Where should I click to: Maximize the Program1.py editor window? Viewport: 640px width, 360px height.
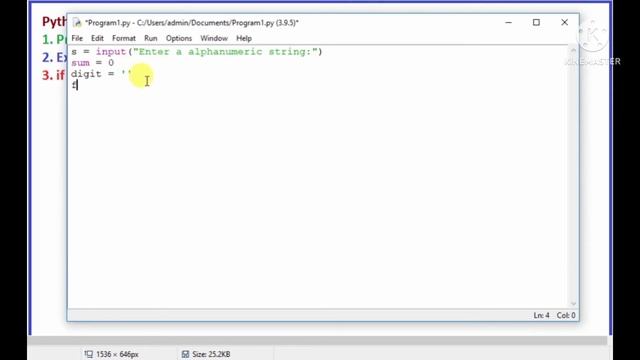[x=536, y=22]
